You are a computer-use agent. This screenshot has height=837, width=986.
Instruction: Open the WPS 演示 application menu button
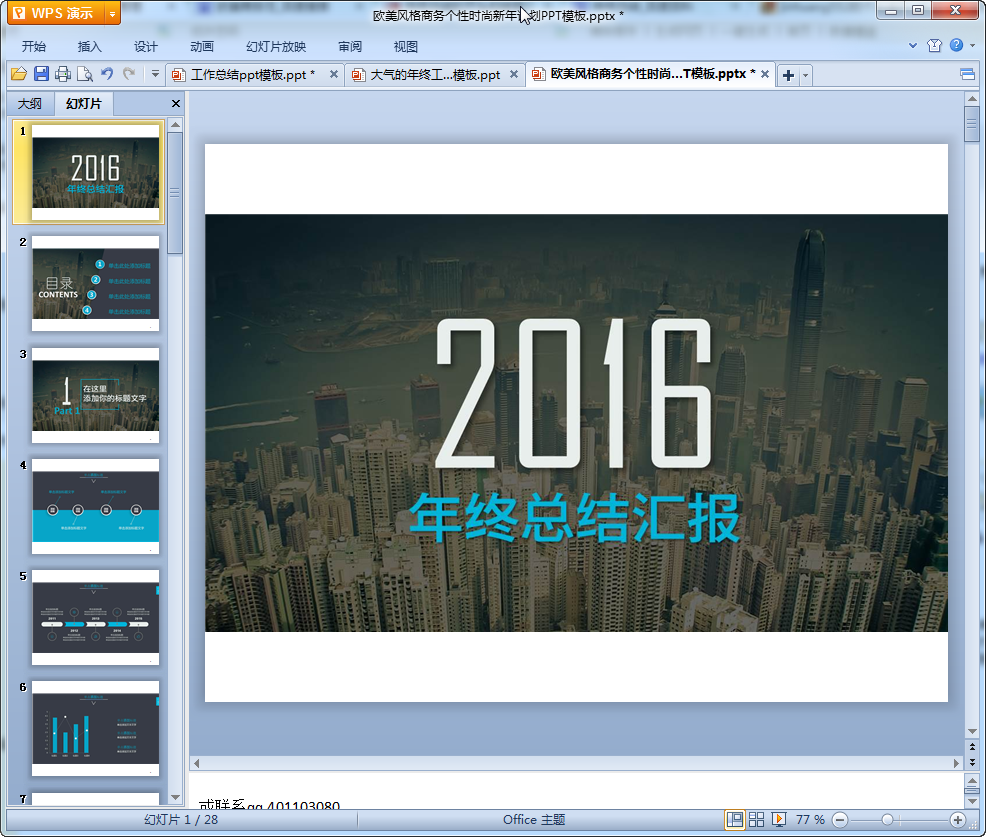pyautogui.click(x=57, y=13)
